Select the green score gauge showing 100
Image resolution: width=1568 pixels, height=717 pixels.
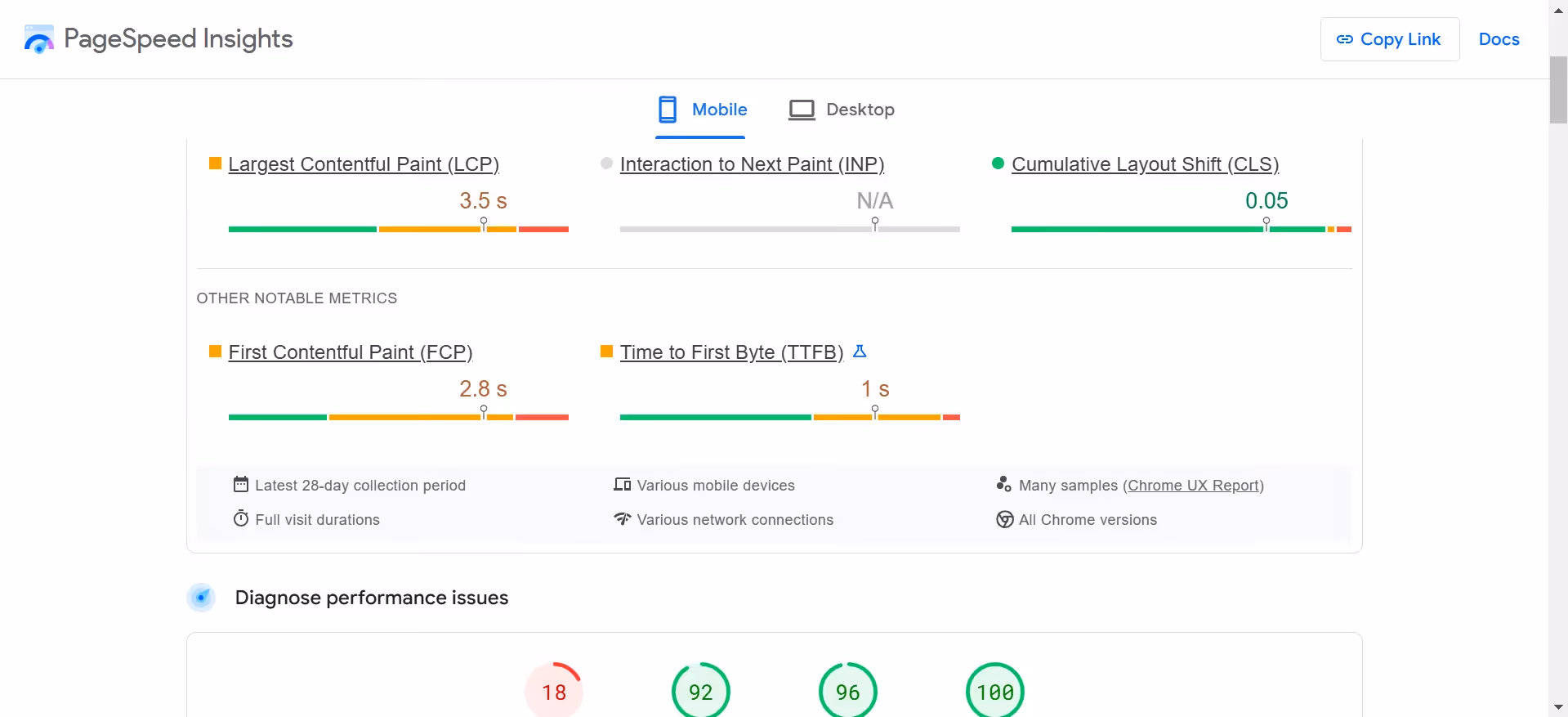pyautogui.click(x=995, y=692)
